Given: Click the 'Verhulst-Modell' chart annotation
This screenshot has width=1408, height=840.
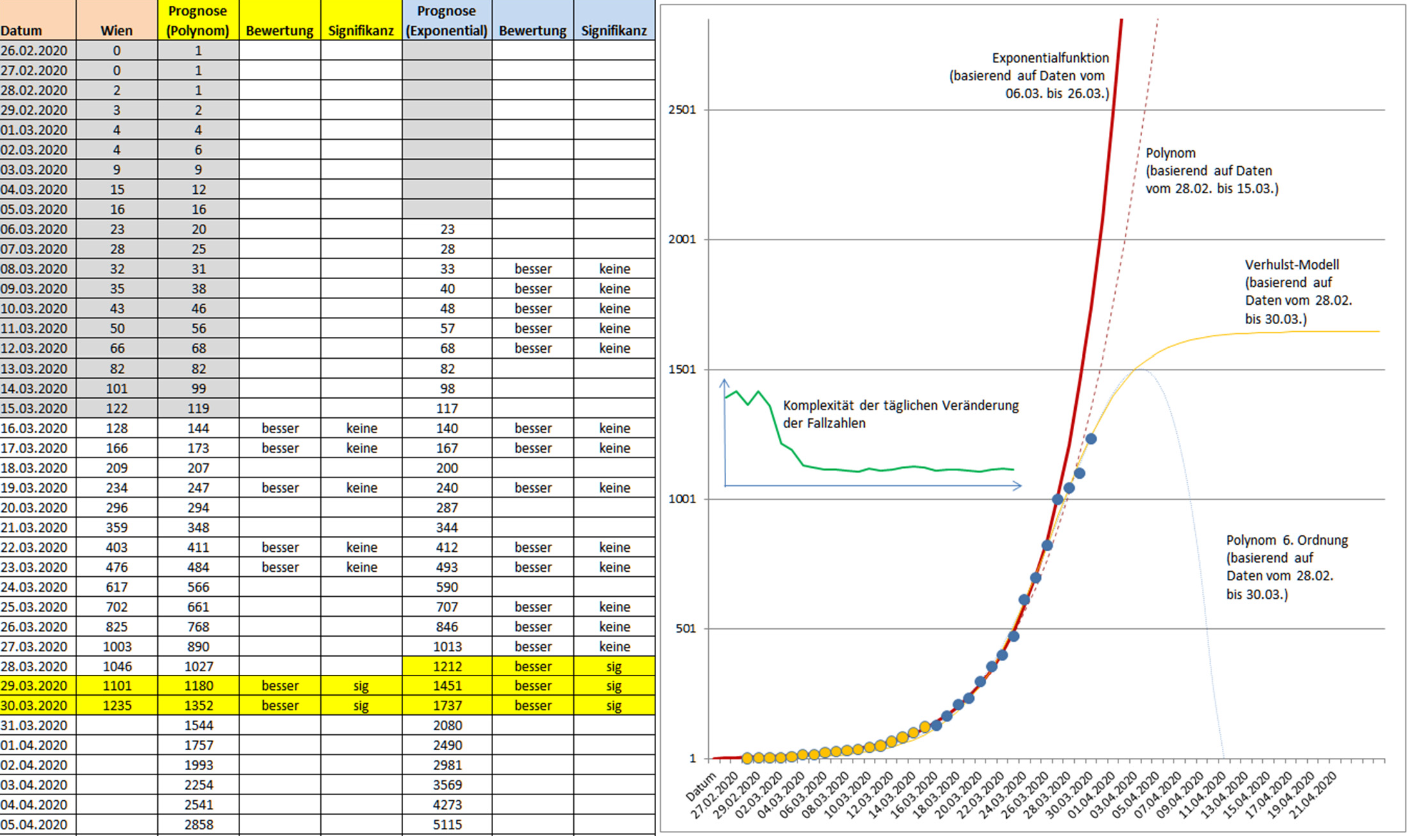Looking at the screenshot, I should (1298, 291).
